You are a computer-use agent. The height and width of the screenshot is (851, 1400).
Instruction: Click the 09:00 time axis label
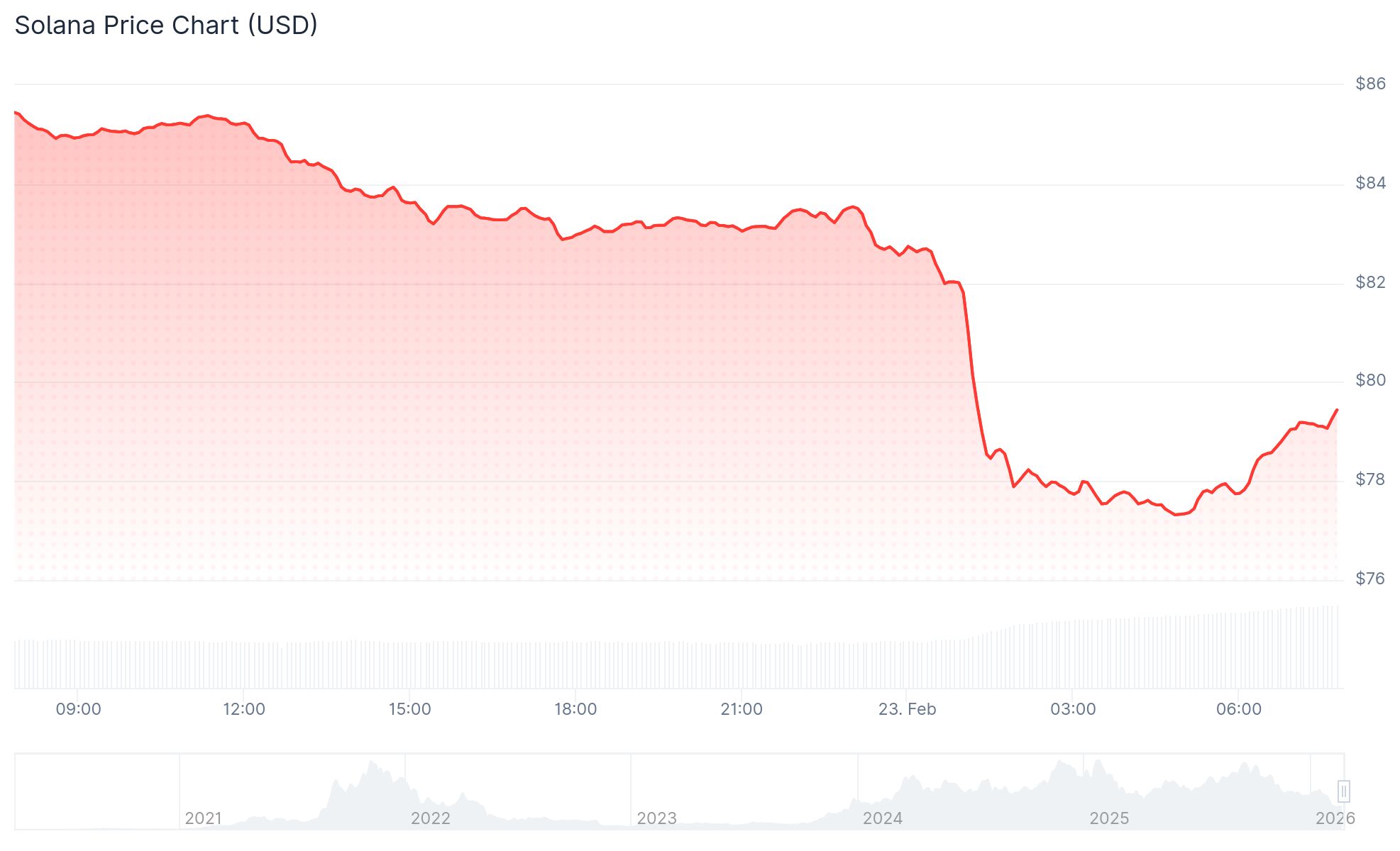[x=78, y=709]
